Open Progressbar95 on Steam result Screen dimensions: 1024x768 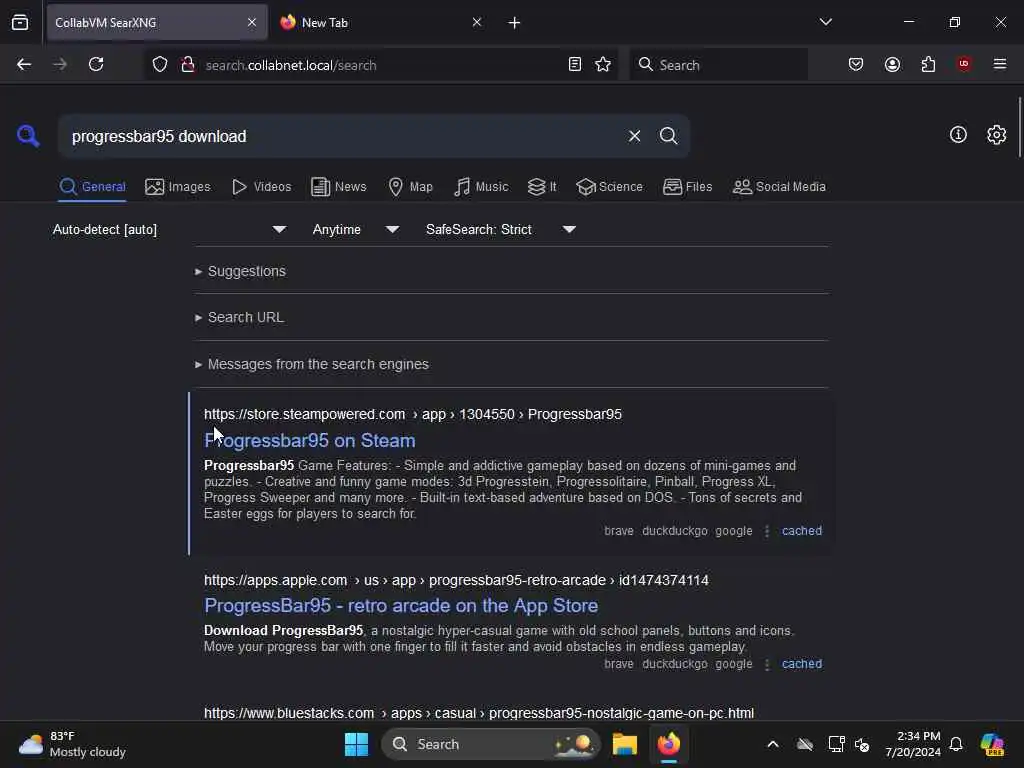(310, 441)
